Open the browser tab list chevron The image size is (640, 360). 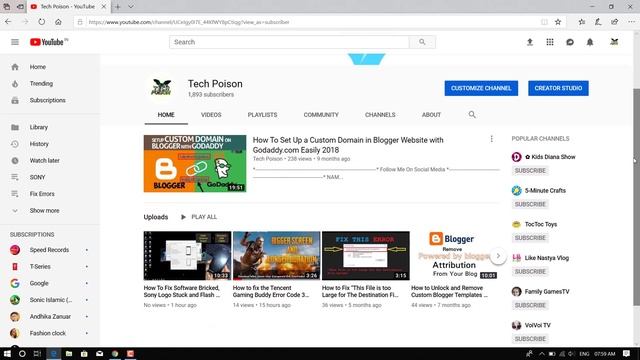(x=131, y=7)
